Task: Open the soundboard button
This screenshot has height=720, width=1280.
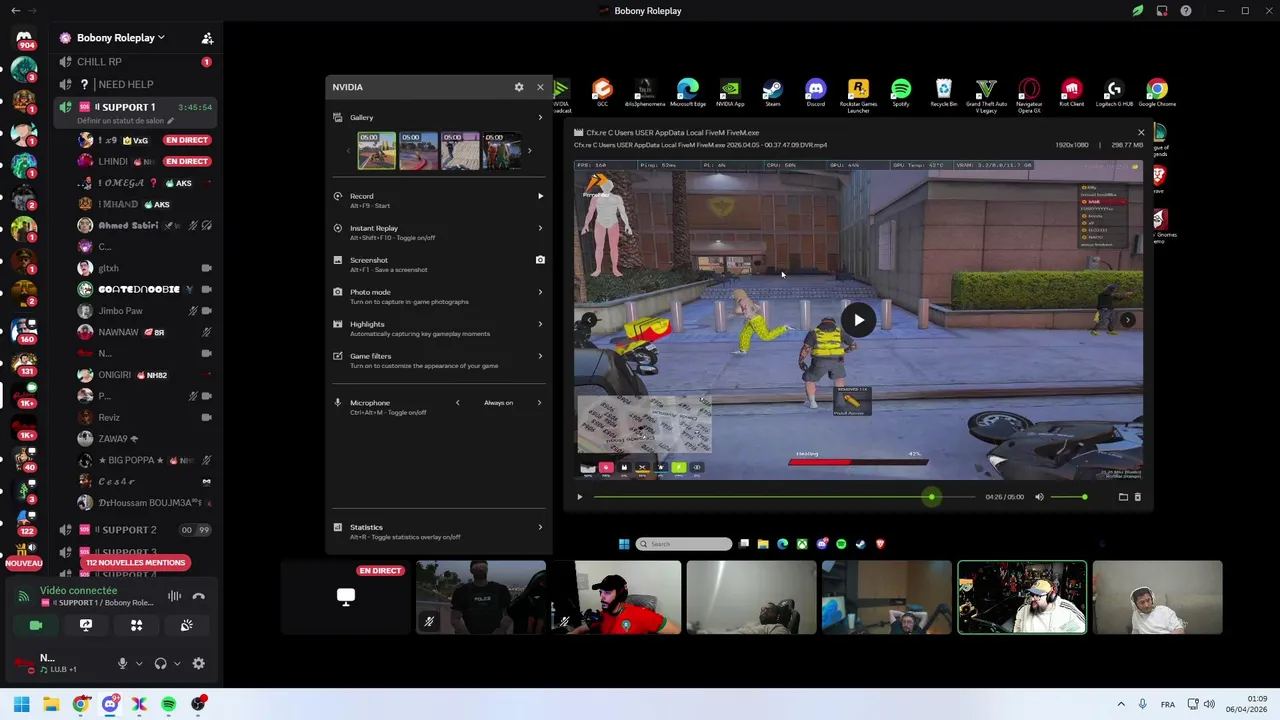Action: [187, 625]
